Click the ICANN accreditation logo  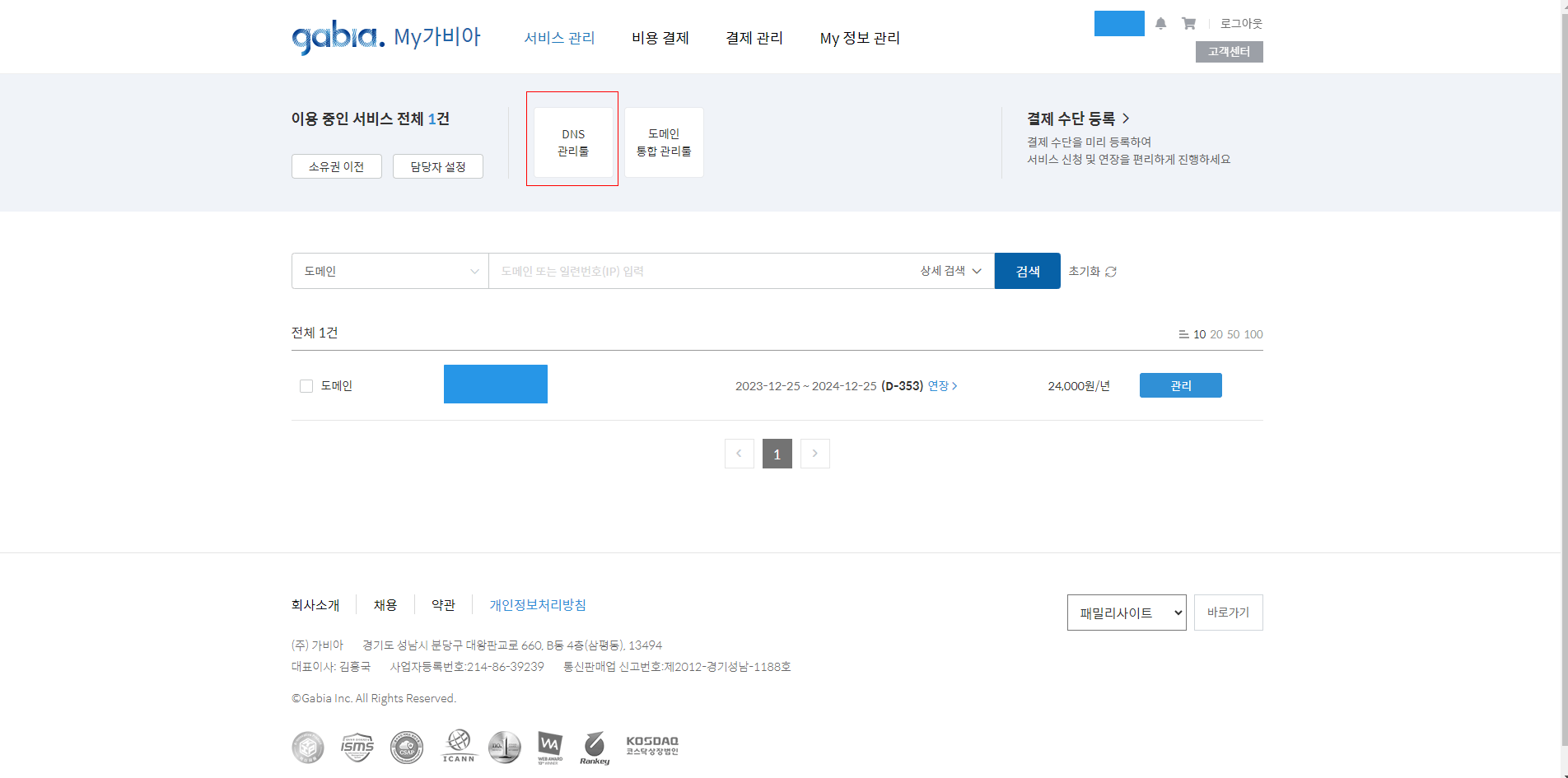coord(459,747)
